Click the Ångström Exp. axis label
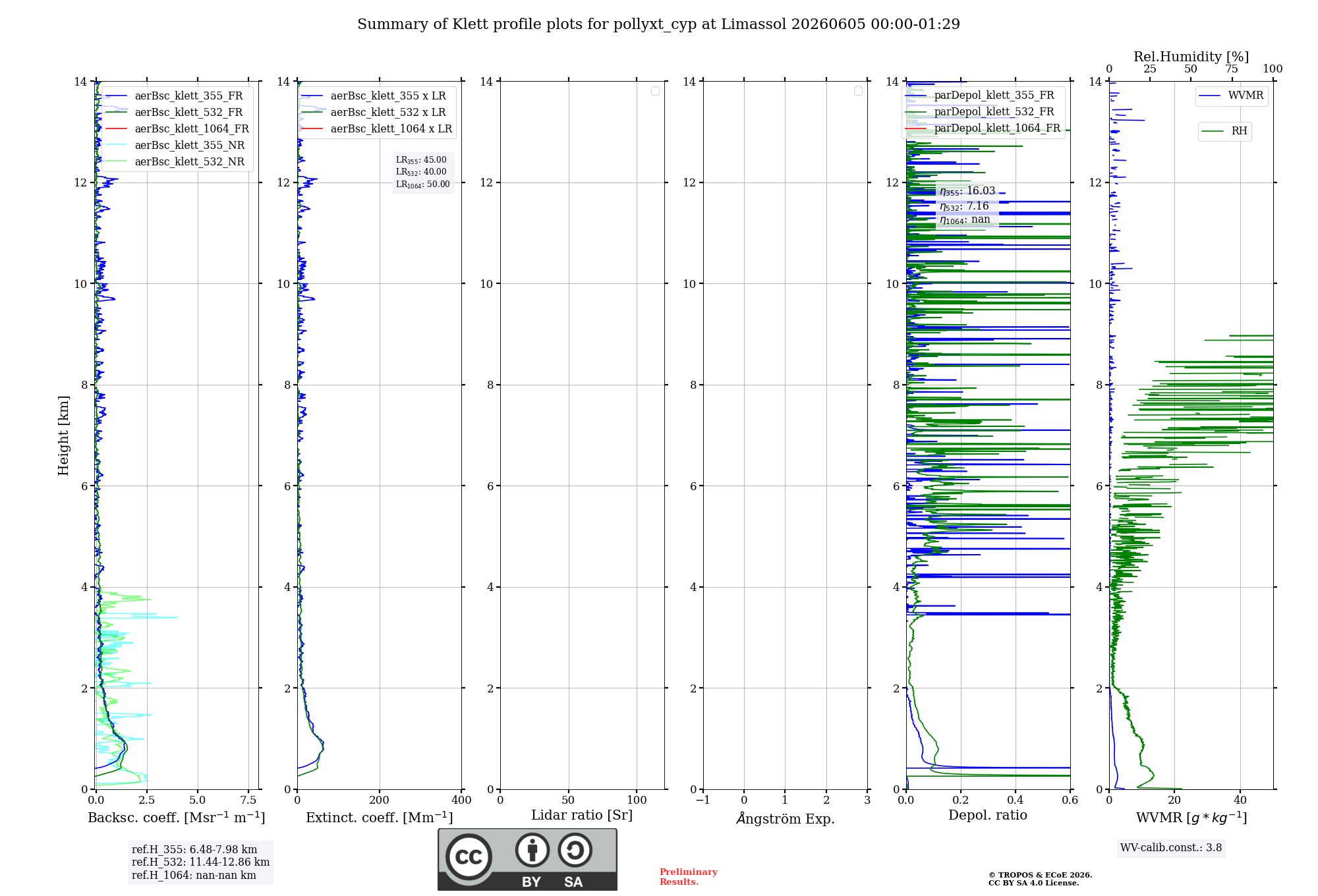 (786, 818)
